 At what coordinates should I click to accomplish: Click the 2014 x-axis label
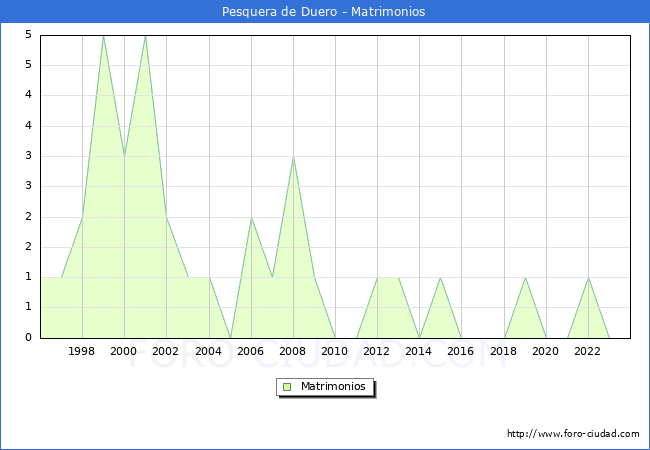tap(419, 351)
